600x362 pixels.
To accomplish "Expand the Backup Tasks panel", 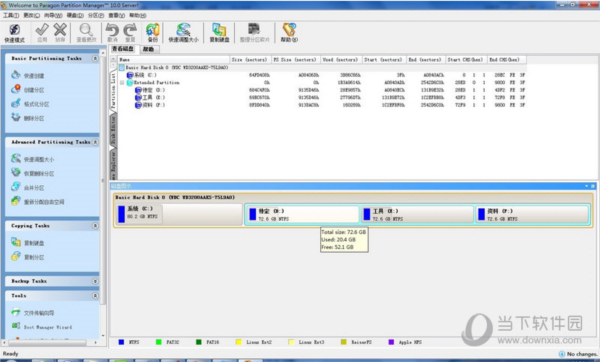I will 95,281.
